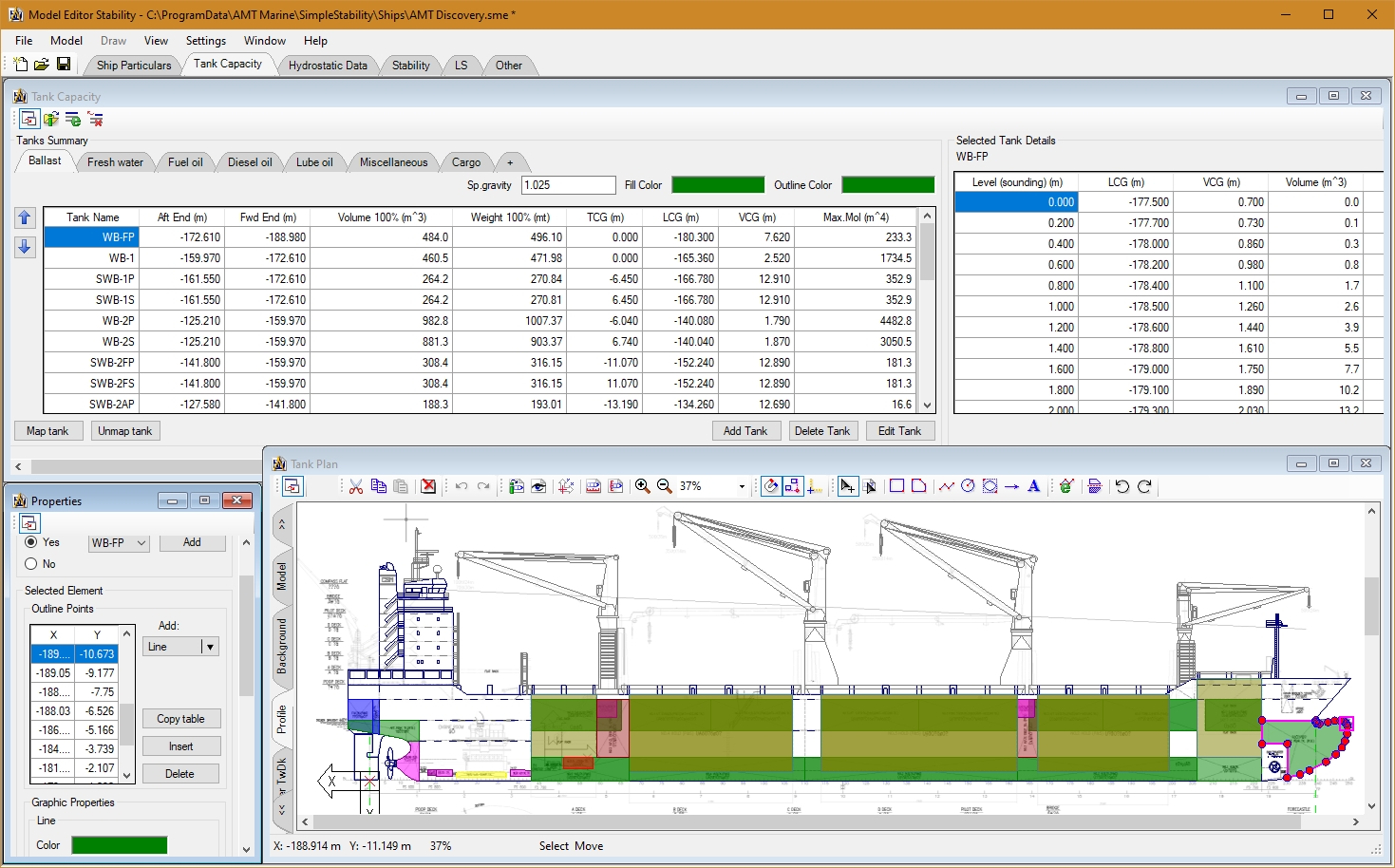Click the Fill Color green swatch
This screenshot has width=1395, height=868.
pos(718,185)
